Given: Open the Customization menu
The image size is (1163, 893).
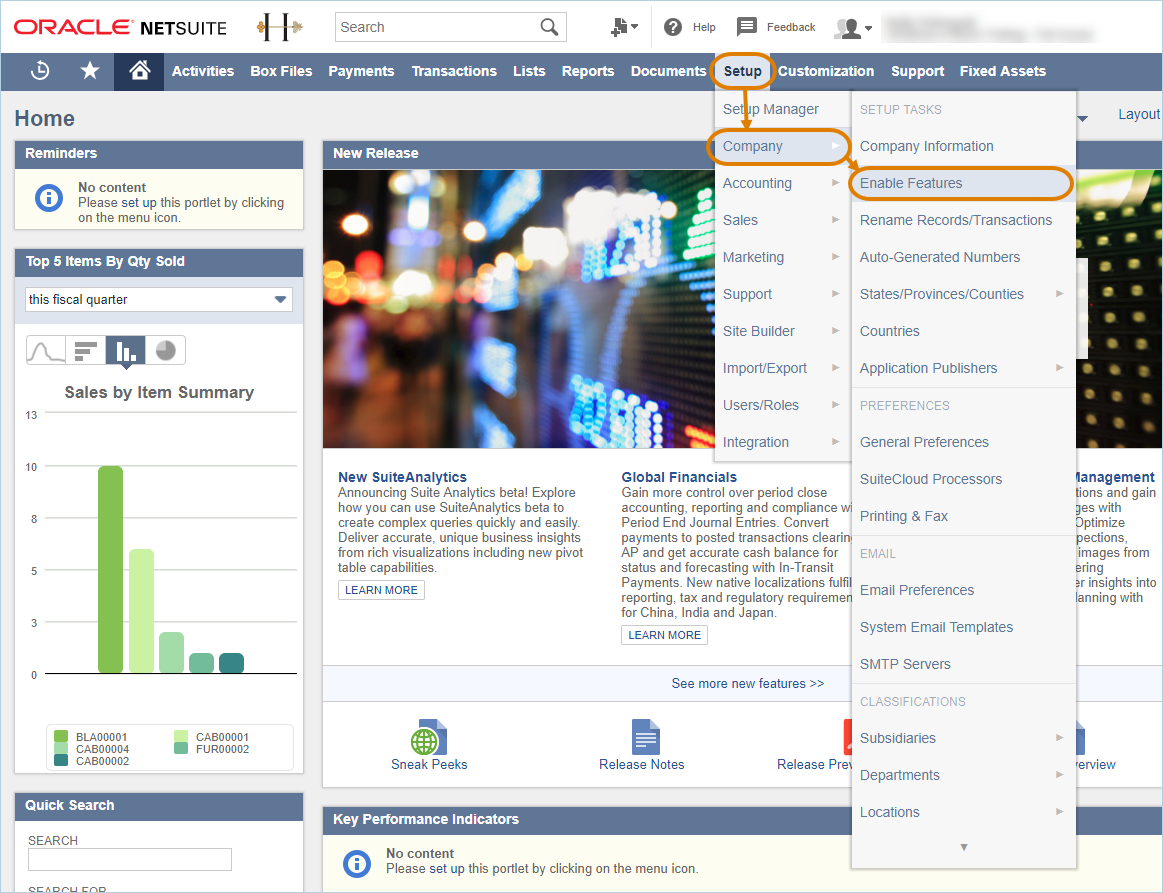Looking at the screenshot, I should [x=826, y=71].
